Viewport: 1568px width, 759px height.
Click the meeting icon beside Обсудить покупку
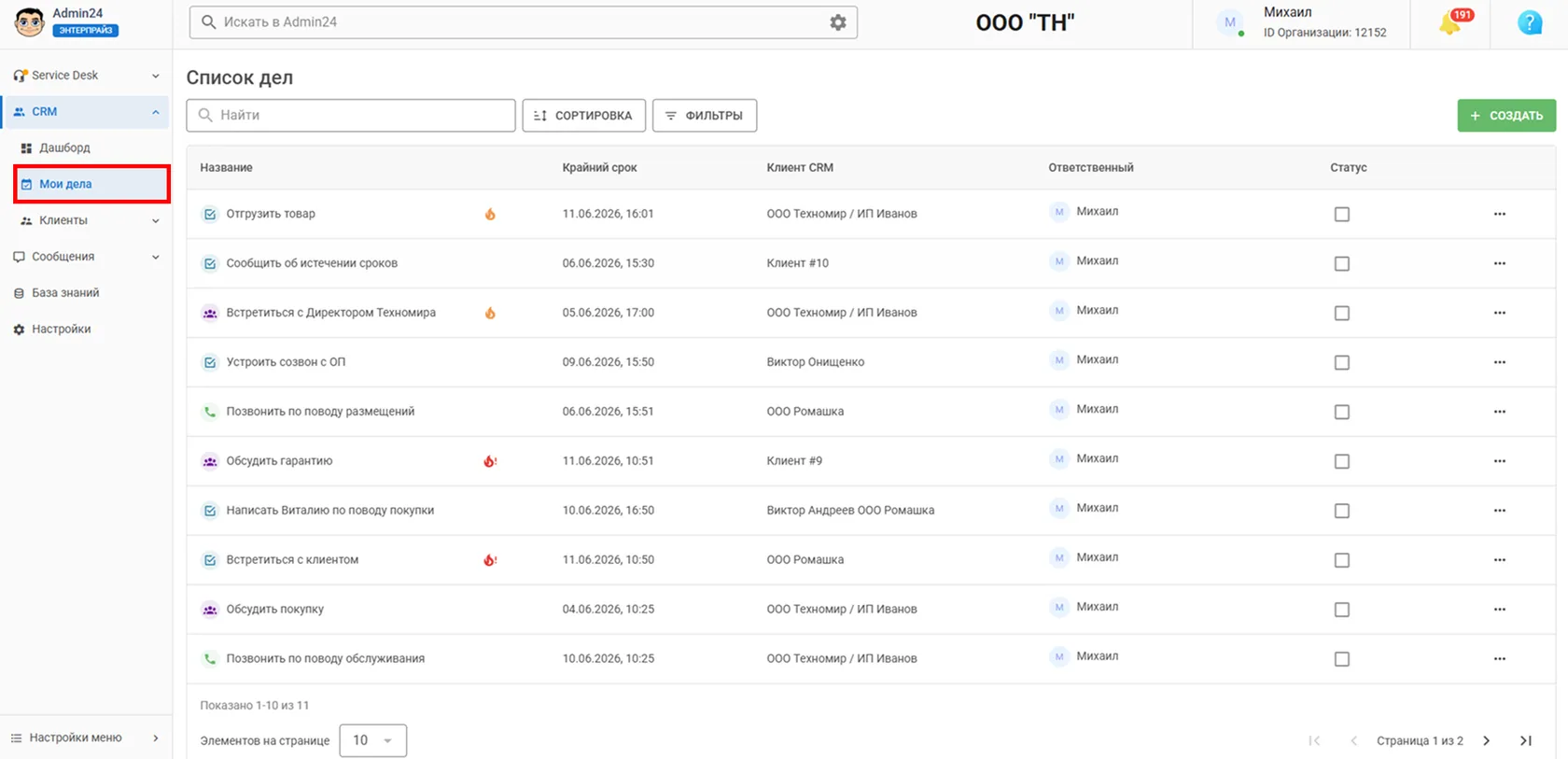point(210,610)
